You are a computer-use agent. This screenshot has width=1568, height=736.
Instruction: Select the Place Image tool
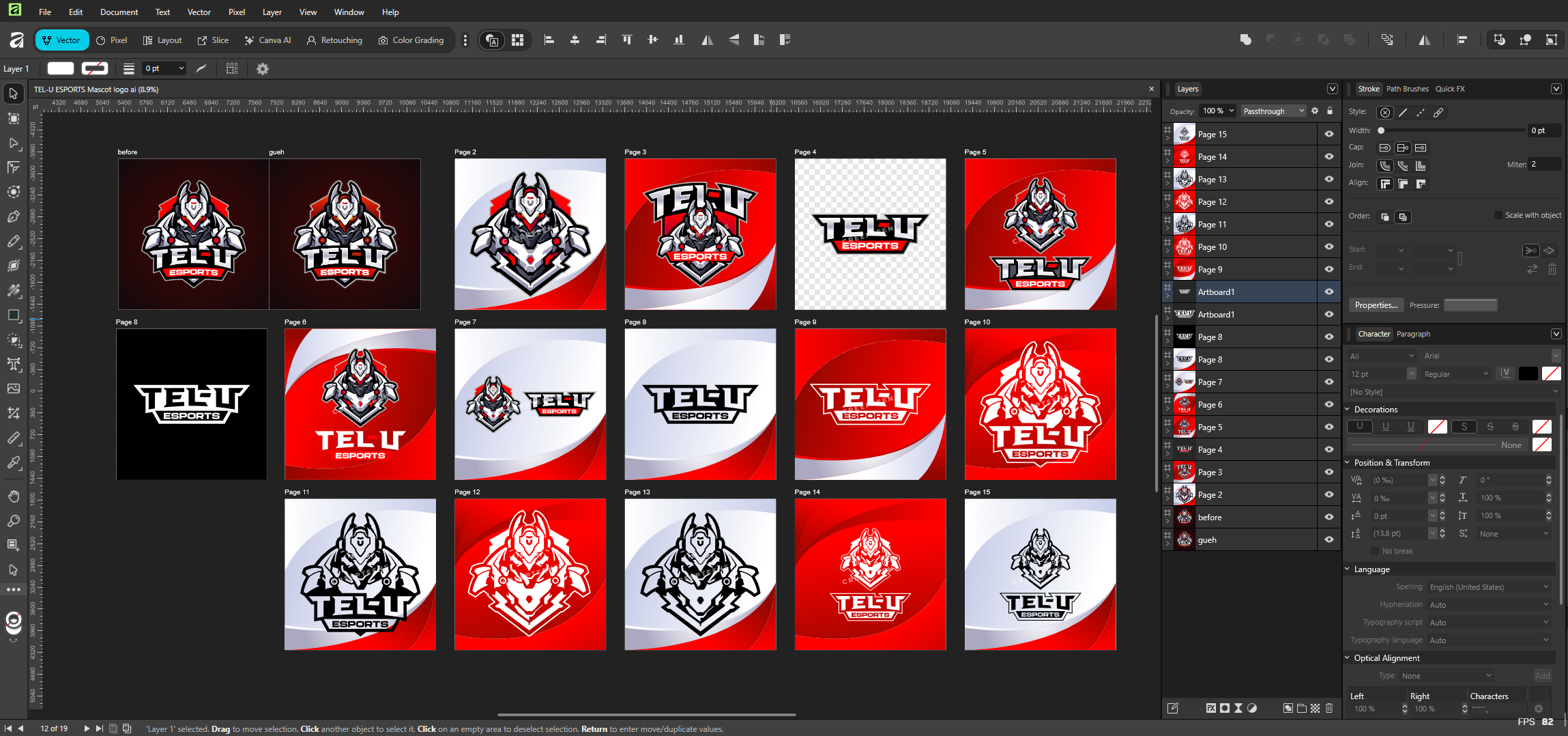click(x=14, y=388)
